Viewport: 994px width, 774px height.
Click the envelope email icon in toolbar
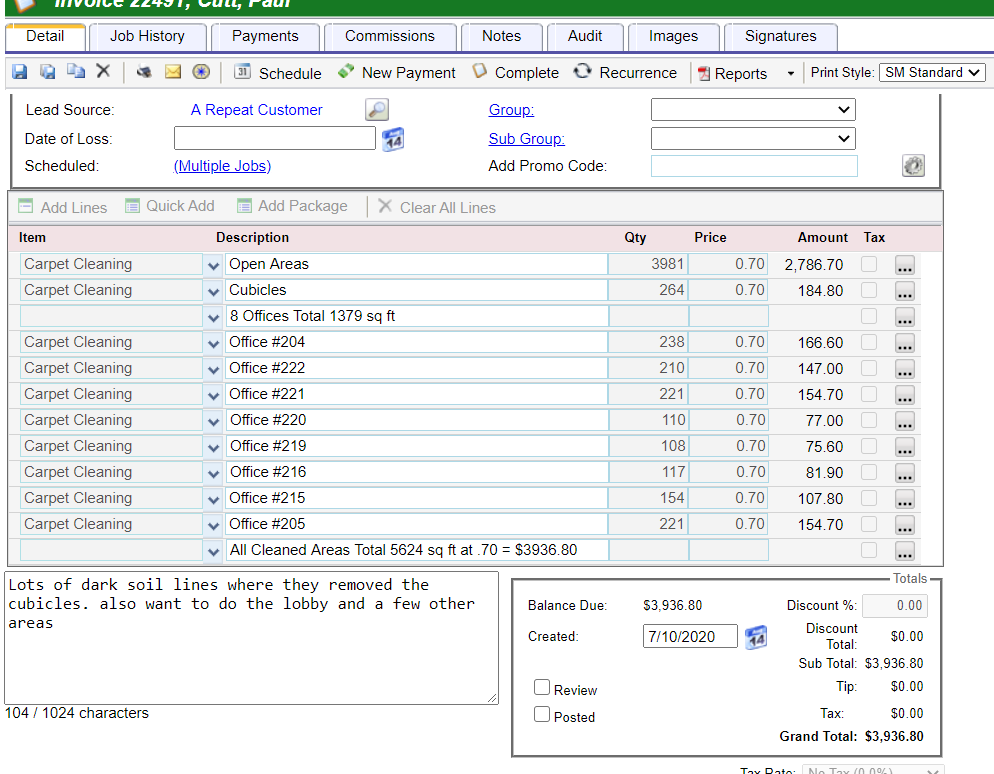pyautogui.click(x=172, y=72)
